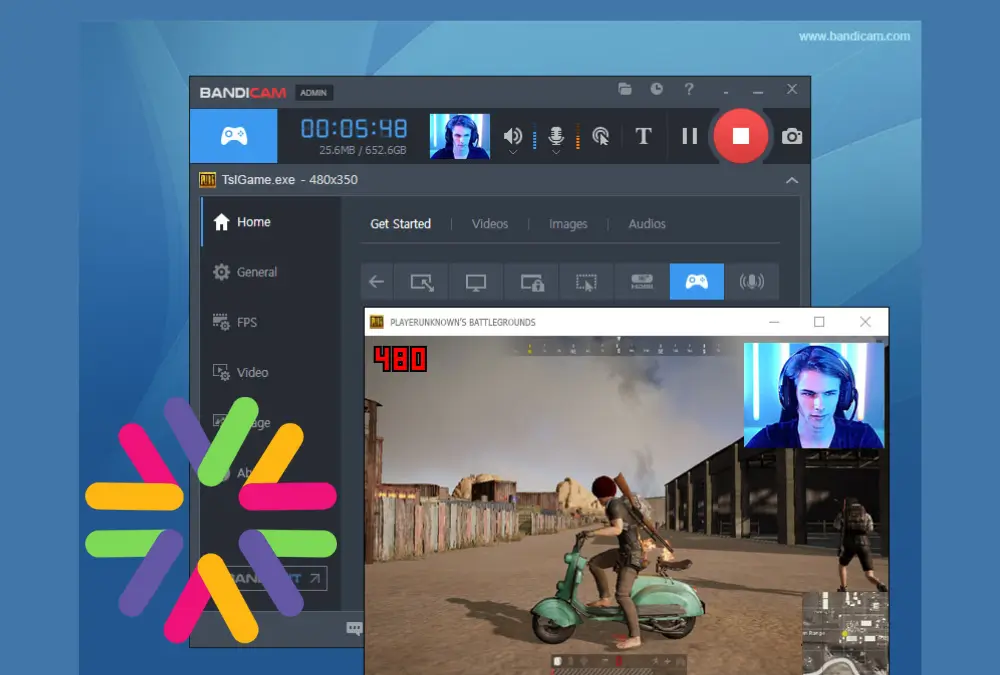Viewport: 1000px width, 675px height.
Task: Close the PLAYERUNKNOWN'S BATTLEGROUNDS window
Action: [x=865, y=322]
